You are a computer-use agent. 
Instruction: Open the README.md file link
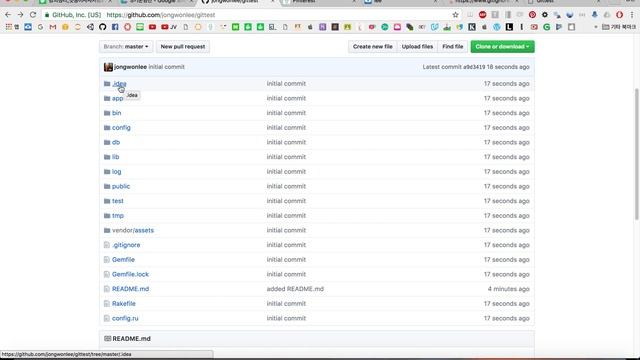(x=131, y=289)
